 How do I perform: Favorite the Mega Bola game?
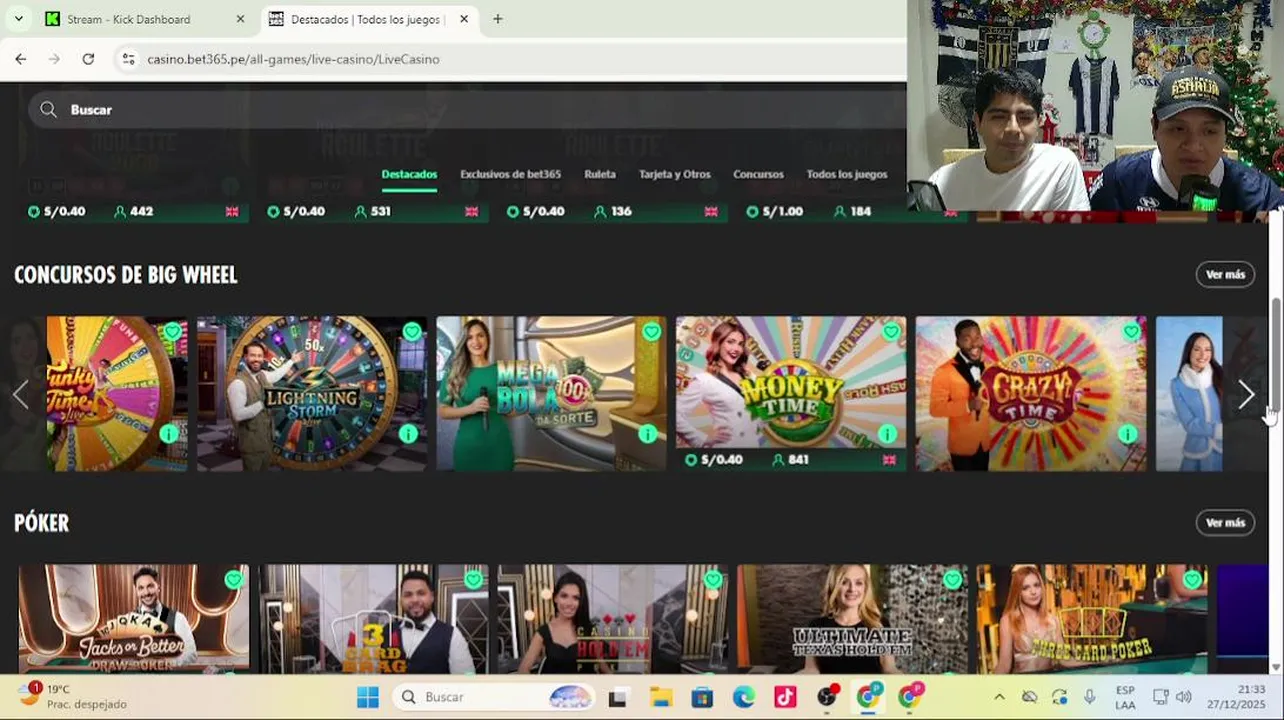[x=652, y=331]
